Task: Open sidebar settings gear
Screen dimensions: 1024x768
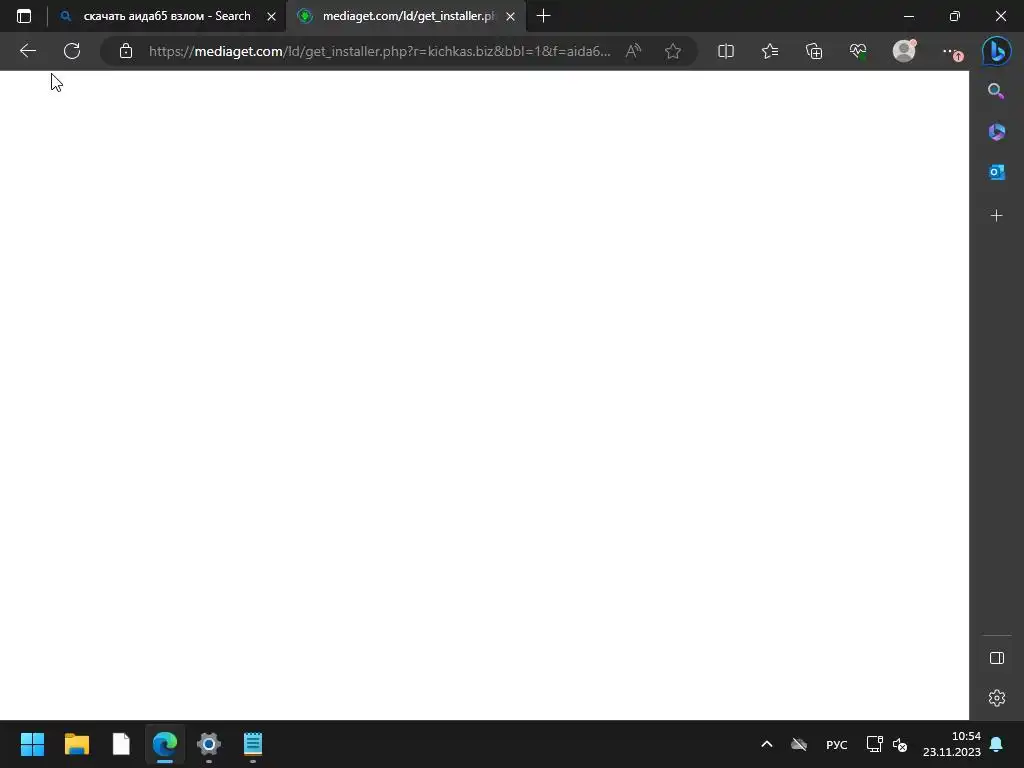Action: coord(997,698)
